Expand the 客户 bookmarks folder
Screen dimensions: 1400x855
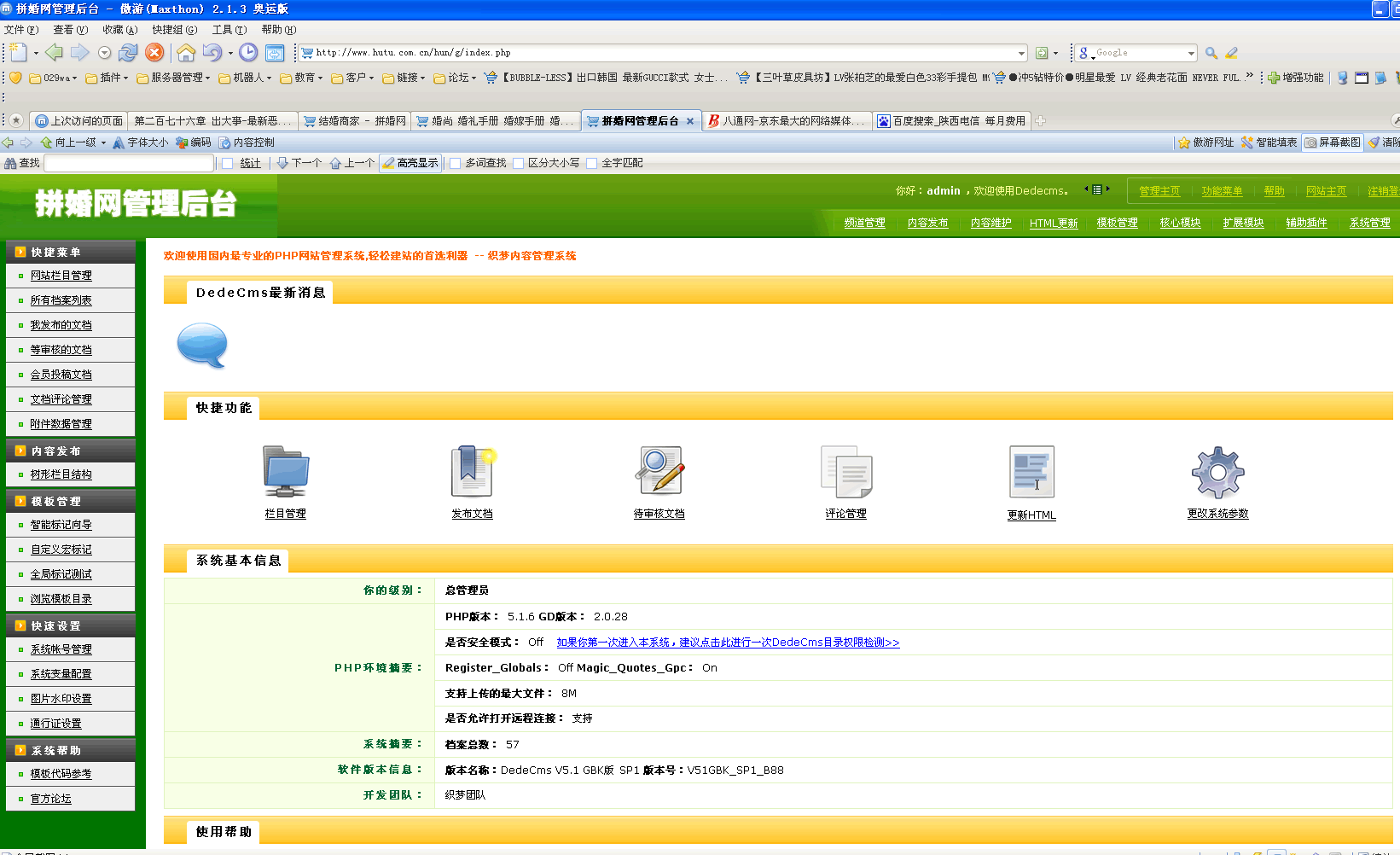click(x=352, y=78)
